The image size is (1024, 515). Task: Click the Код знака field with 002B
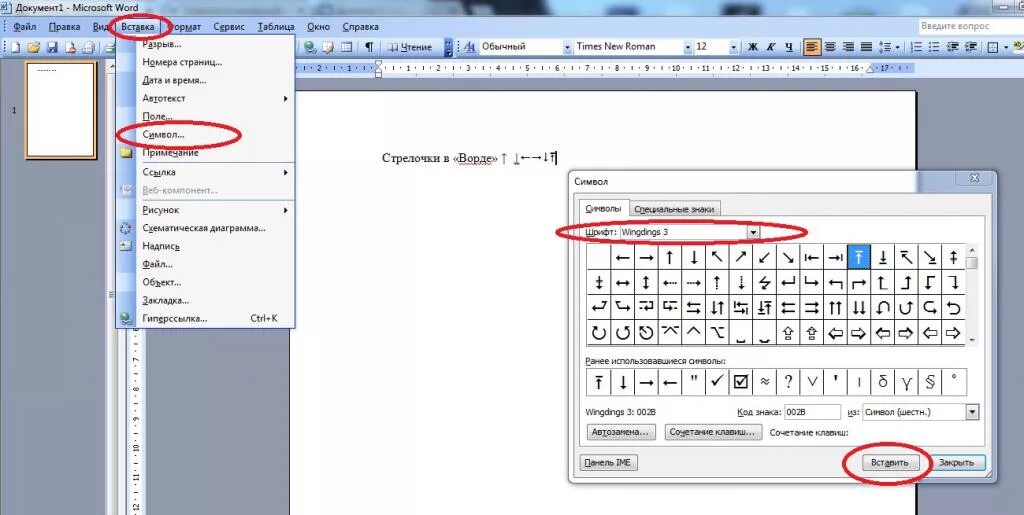point(812,412)
